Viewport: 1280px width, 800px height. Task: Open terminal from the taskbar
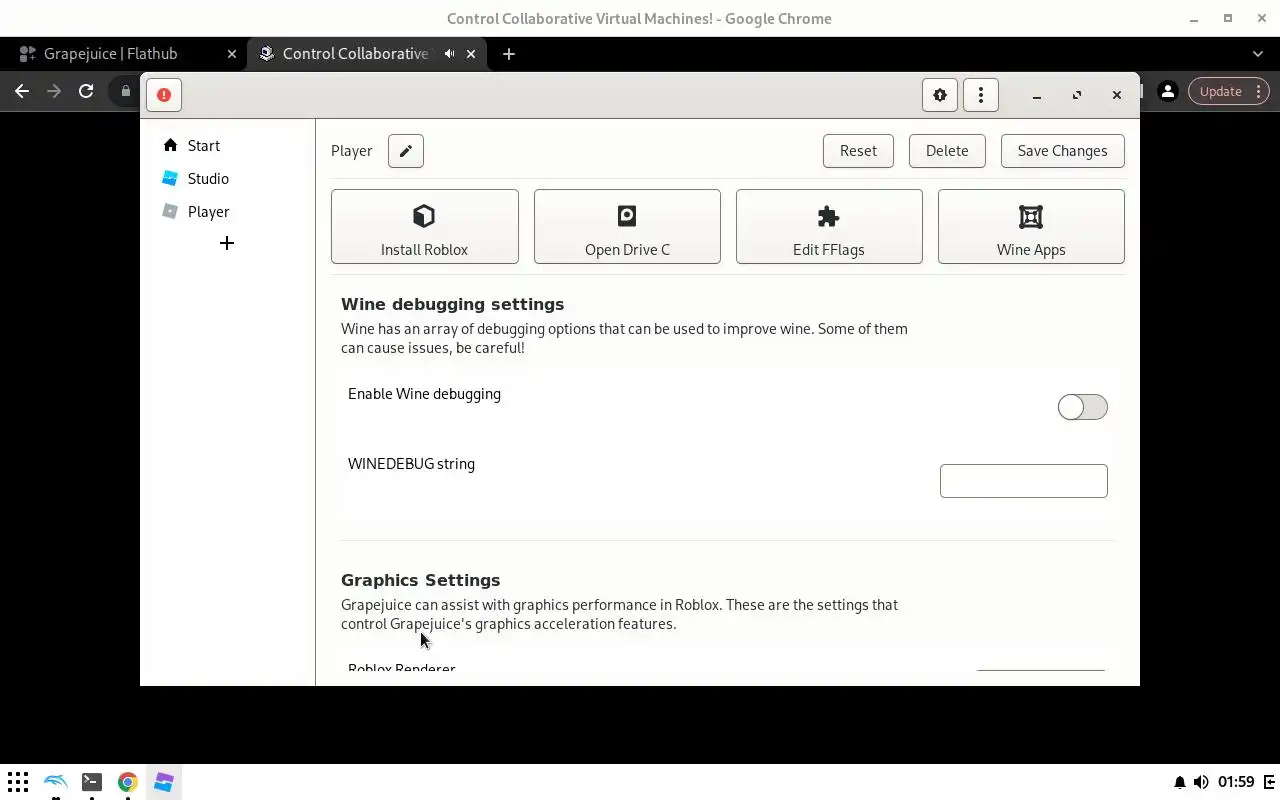point(92,782)
